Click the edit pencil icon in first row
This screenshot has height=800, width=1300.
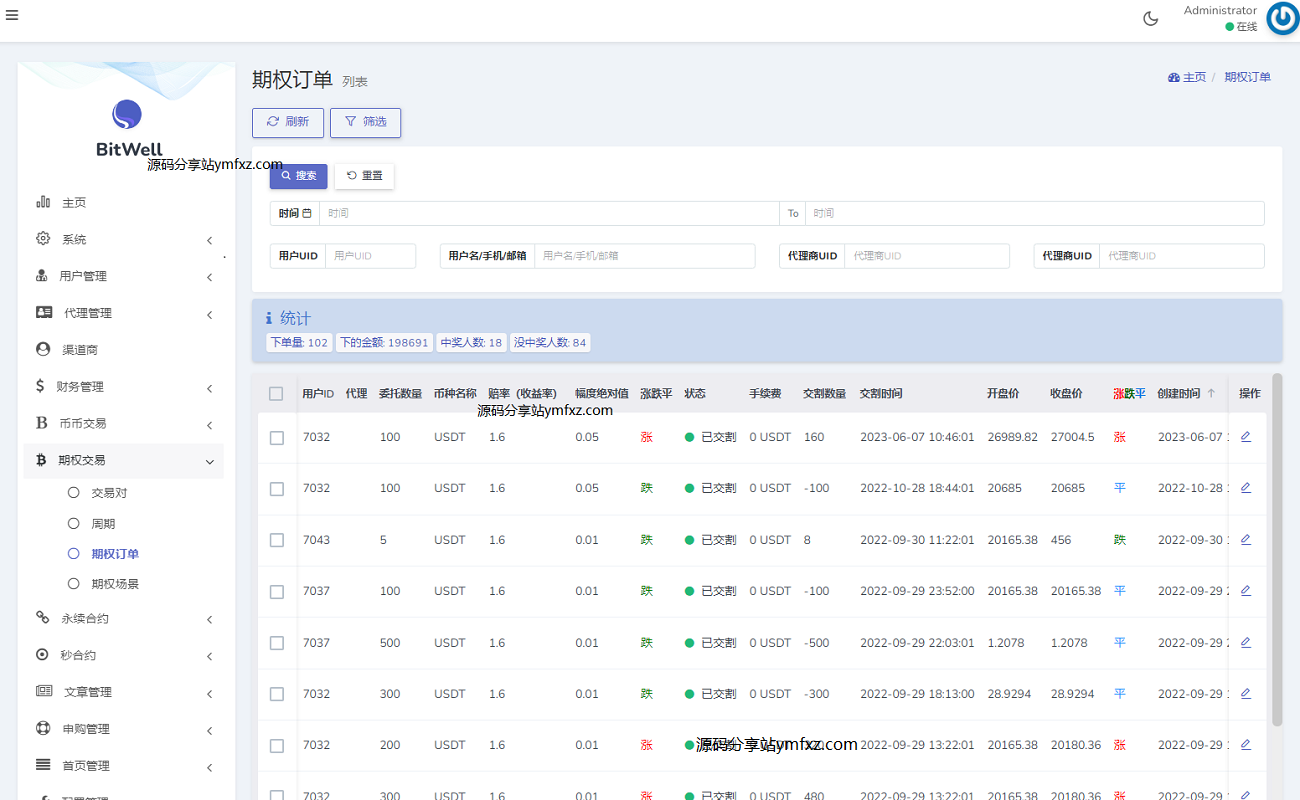point(1245,437)
